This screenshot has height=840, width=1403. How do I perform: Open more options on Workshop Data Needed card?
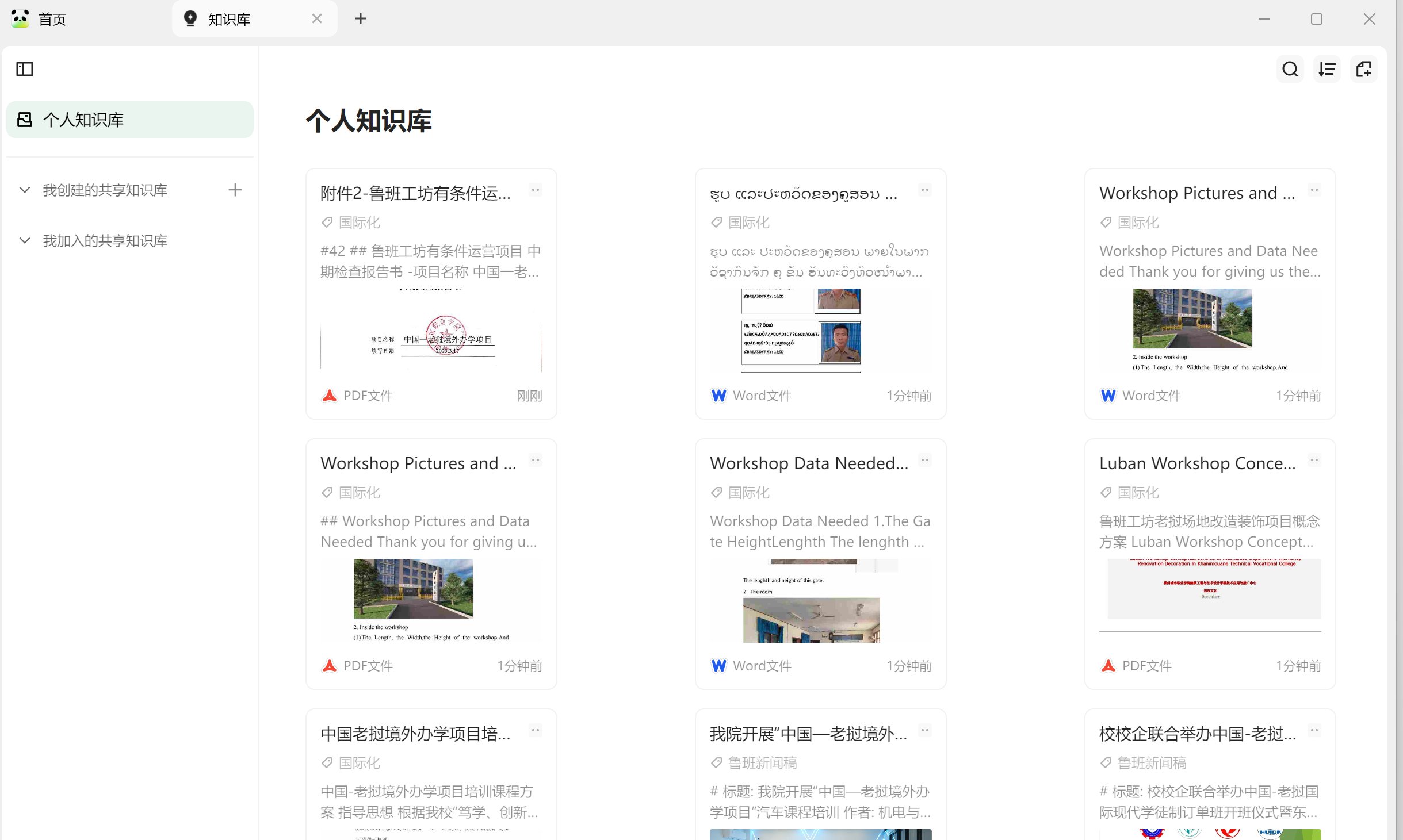(924, 460)
